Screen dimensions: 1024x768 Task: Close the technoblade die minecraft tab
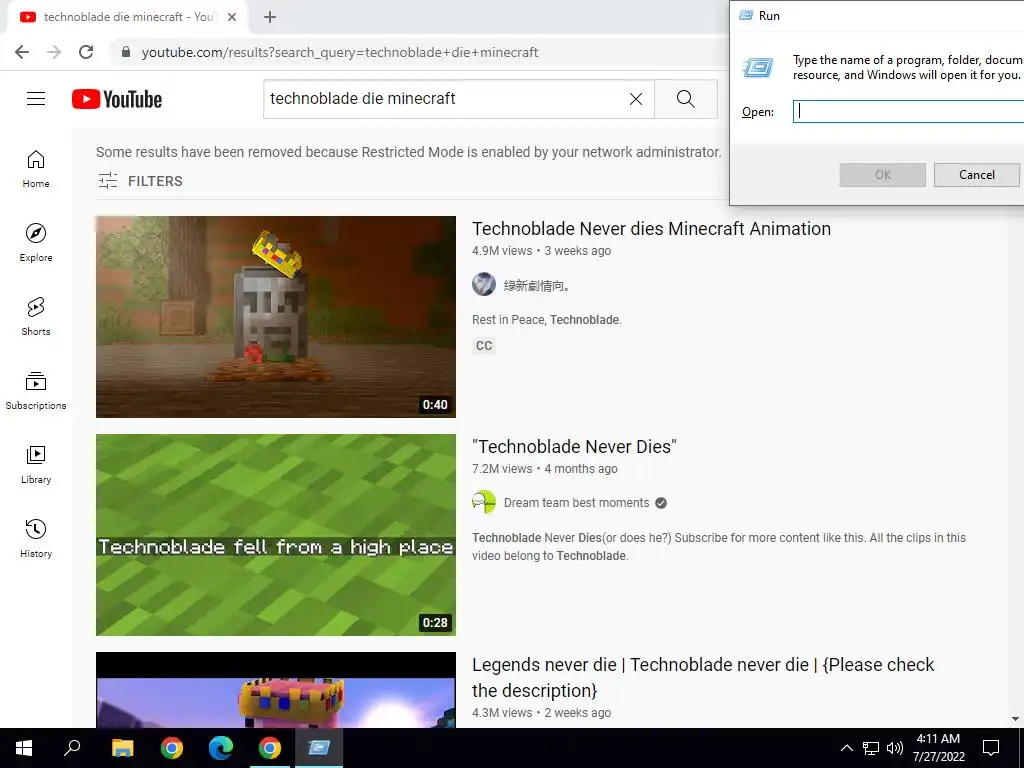tap(232, 17)
